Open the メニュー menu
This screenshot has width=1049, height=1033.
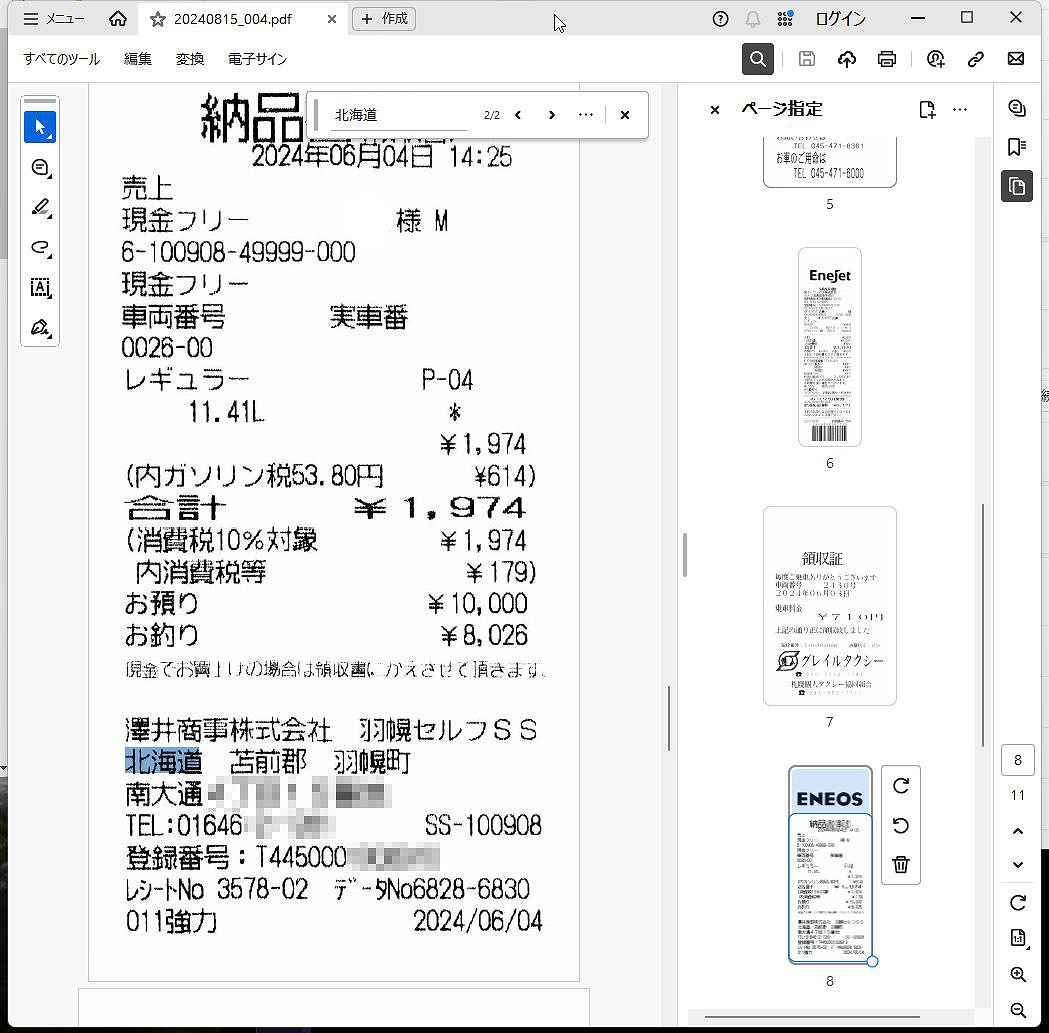point(54,19)
